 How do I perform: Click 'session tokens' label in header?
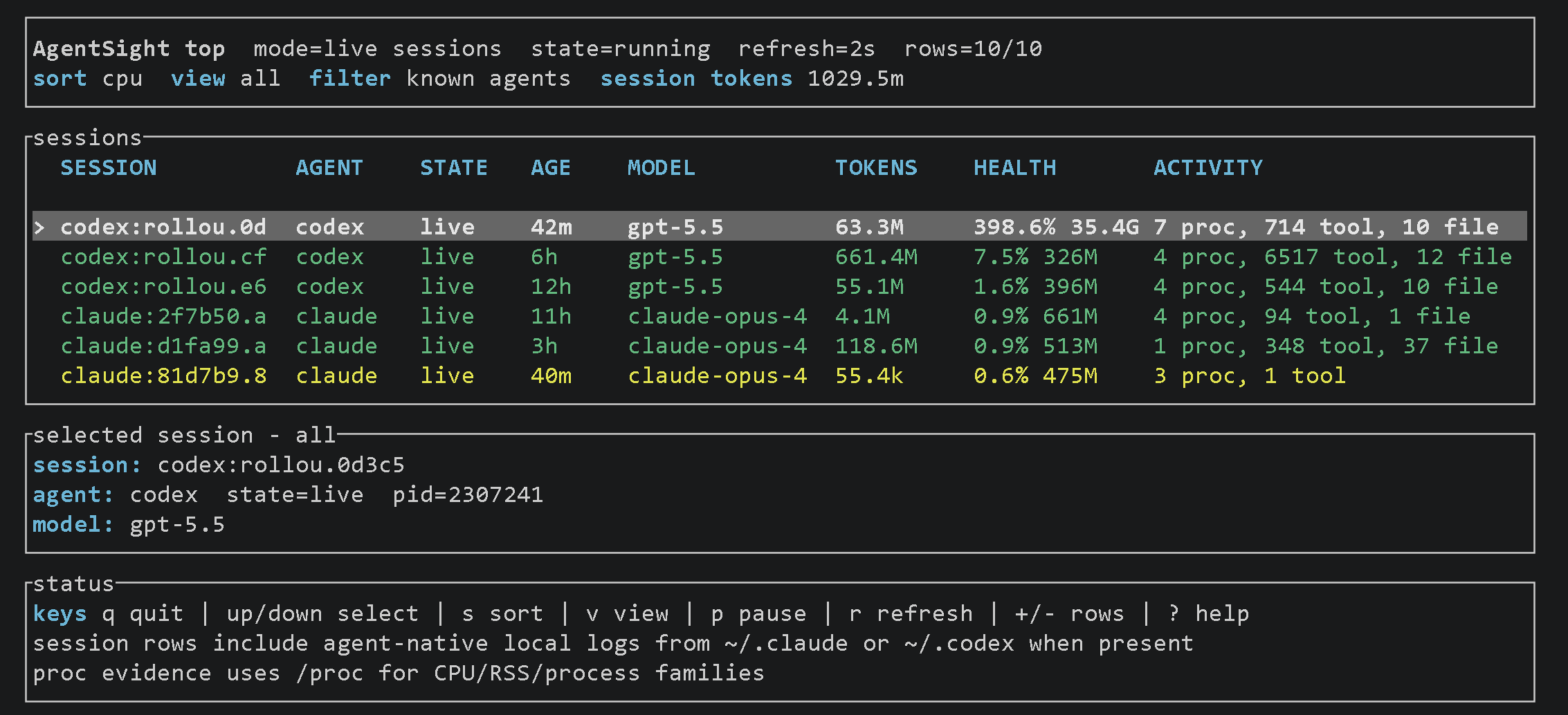point(696,78)
